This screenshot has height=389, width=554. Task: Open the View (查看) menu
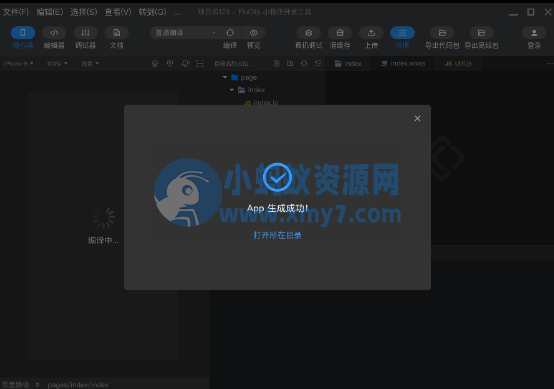[118, 12]
